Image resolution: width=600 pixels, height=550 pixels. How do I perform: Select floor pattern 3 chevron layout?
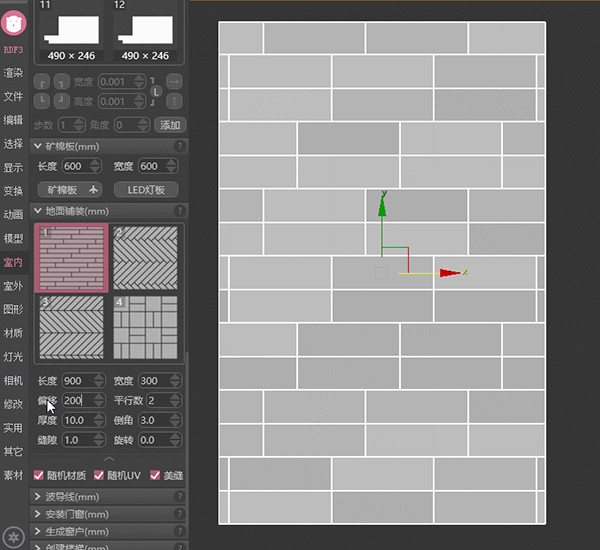71,327
